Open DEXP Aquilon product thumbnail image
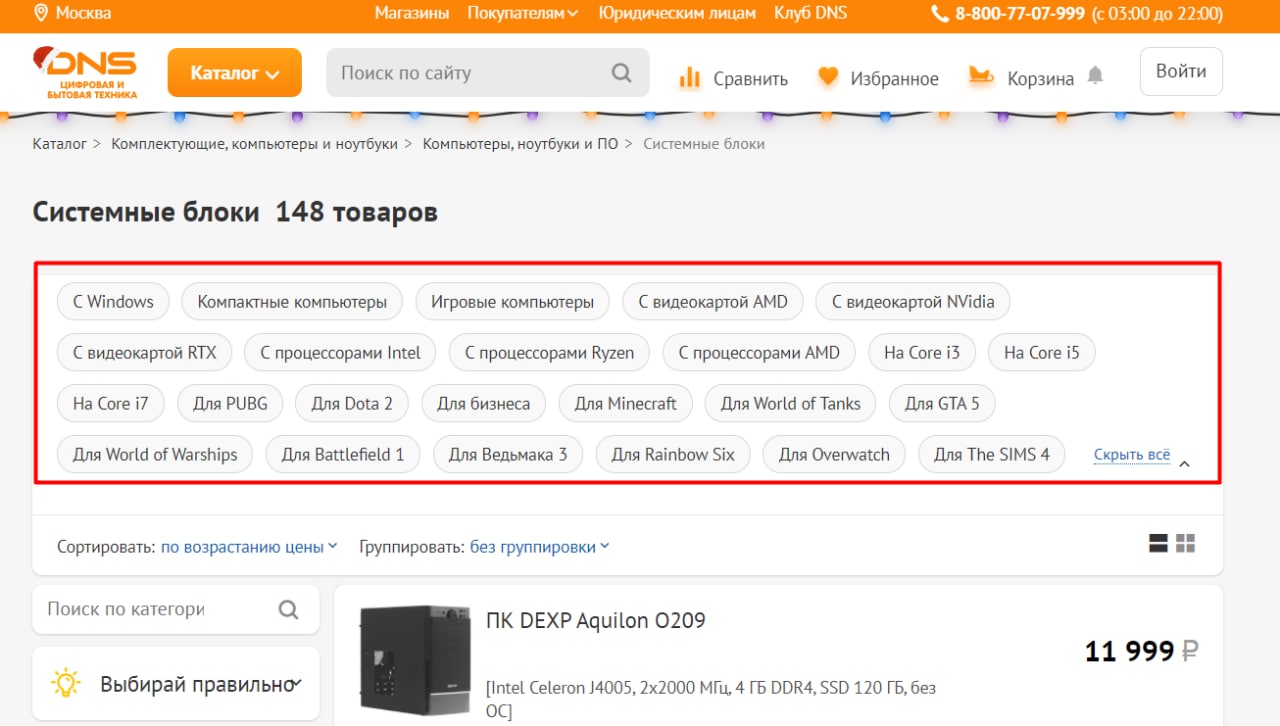 (415, 661)
